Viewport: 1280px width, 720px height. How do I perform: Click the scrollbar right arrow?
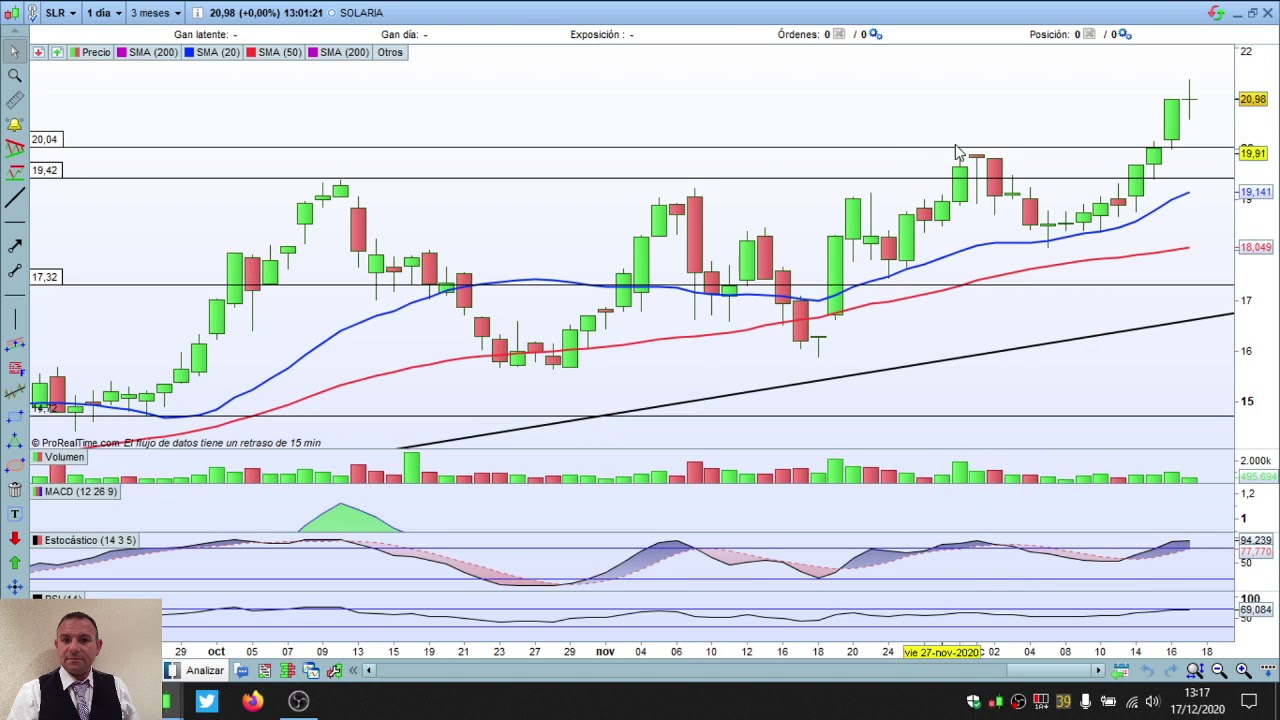point(1098,671)
